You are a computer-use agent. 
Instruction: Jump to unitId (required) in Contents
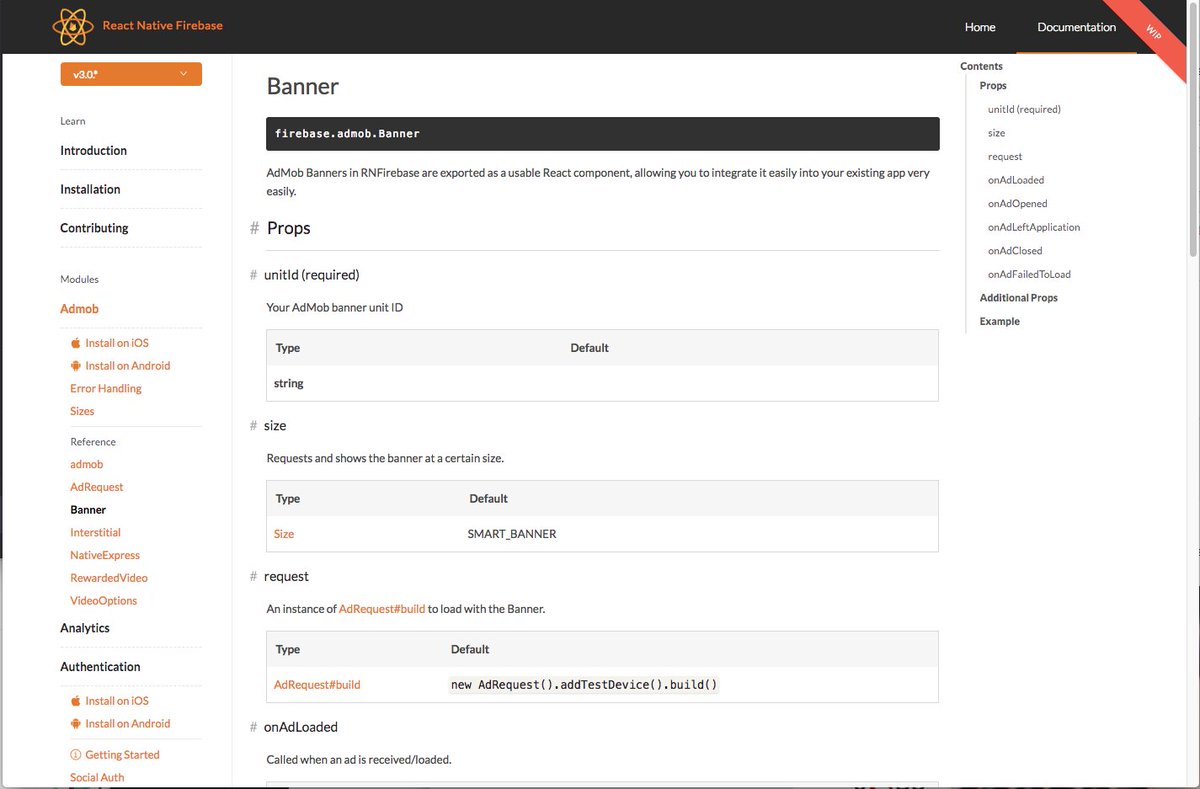click(x=1024, y=110)
